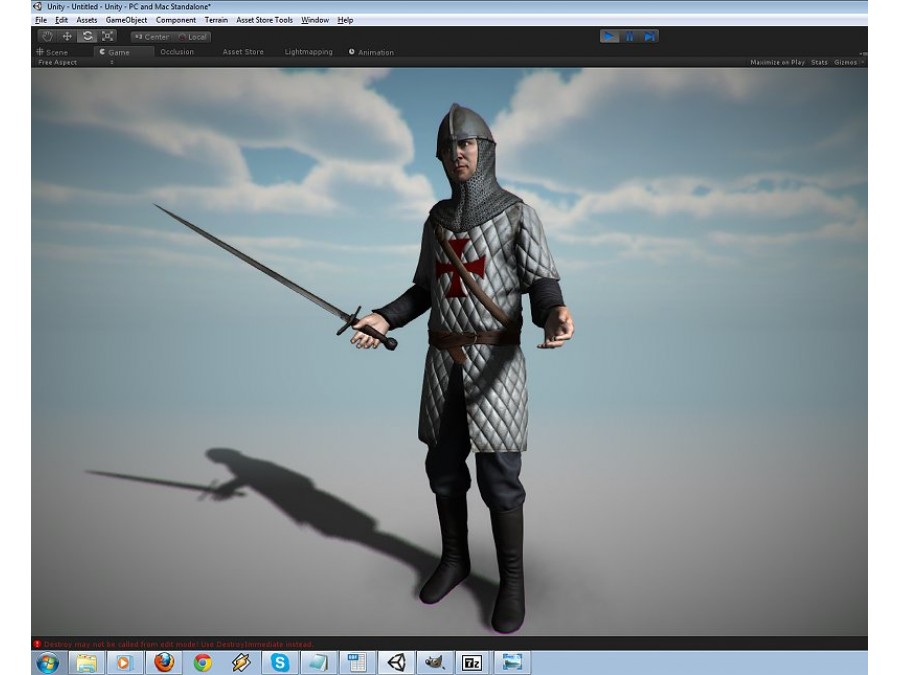Click the Step frame button
This screenshot has width=900, height=675.
649,37
